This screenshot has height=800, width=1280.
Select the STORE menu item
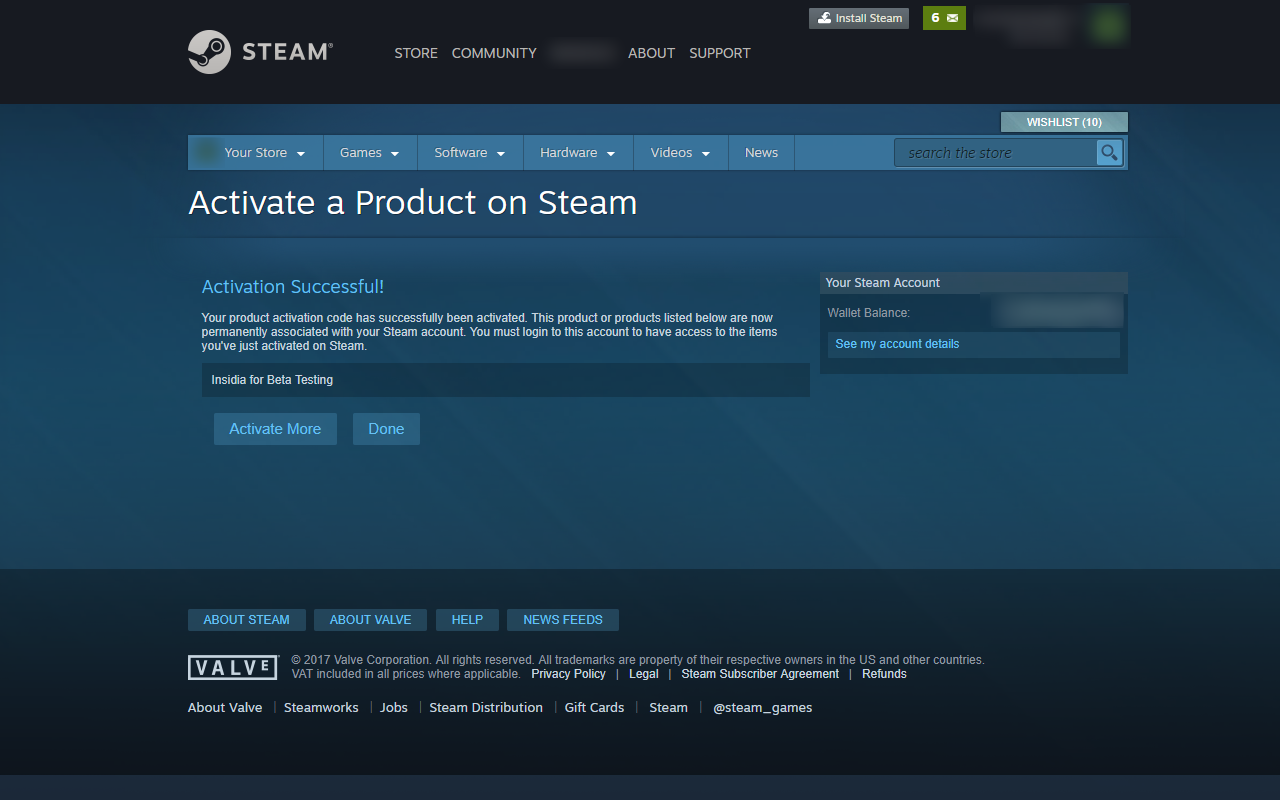415,53
